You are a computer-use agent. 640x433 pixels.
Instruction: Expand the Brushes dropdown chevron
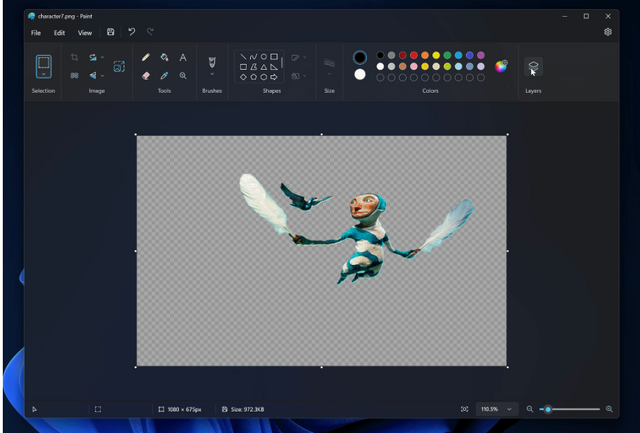[x=212, y=74]
